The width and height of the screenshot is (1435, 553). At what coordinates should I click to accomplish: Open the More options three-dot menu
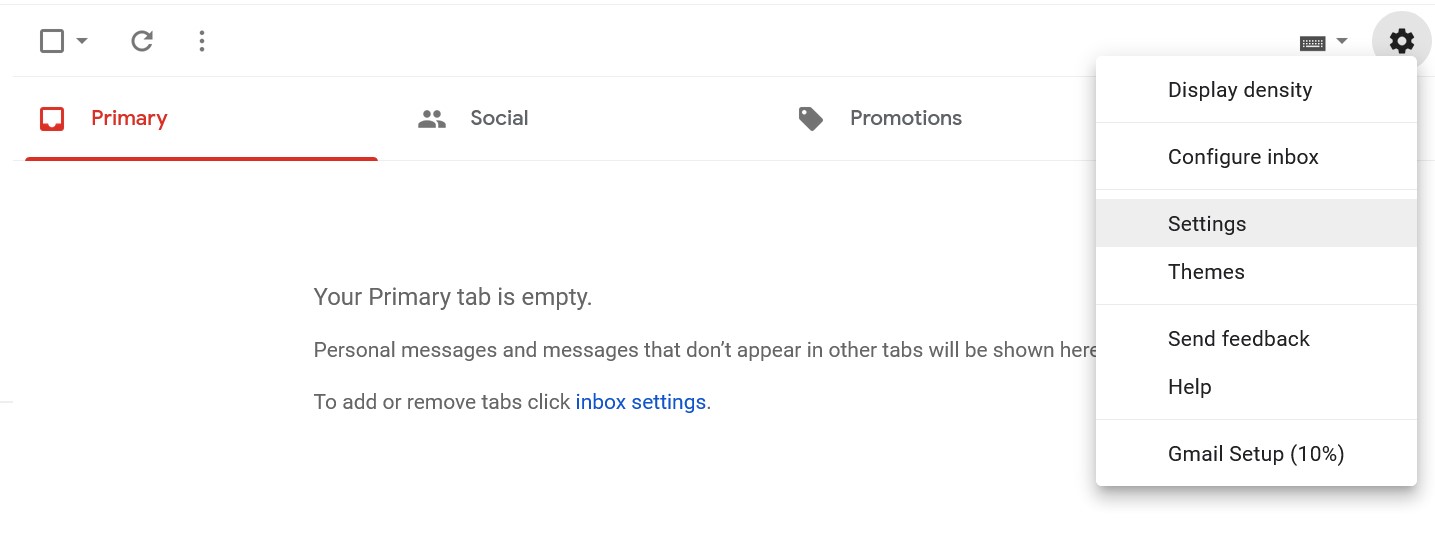coord(202,41)
